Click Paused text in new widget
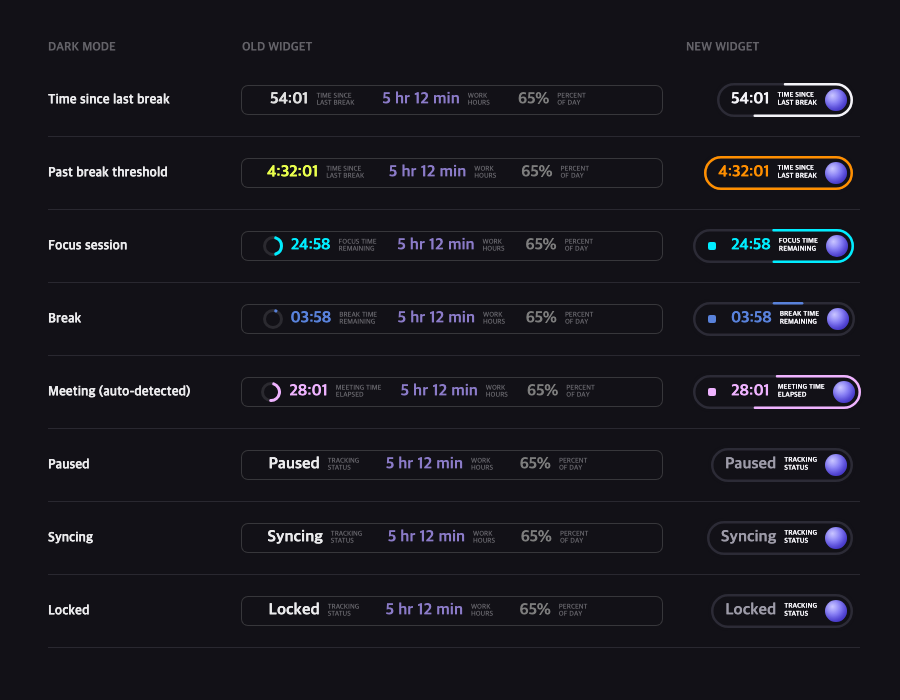 click(x=750, y=463)
